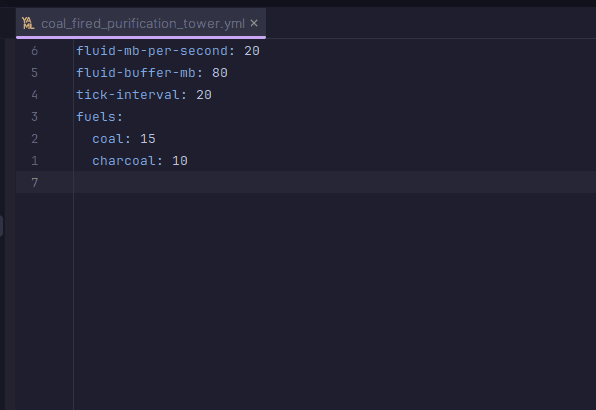Viewport: 596px width, 410px height.
Task: Click the value 80 of fluid-buffer-mb
Action: point(220,73)
